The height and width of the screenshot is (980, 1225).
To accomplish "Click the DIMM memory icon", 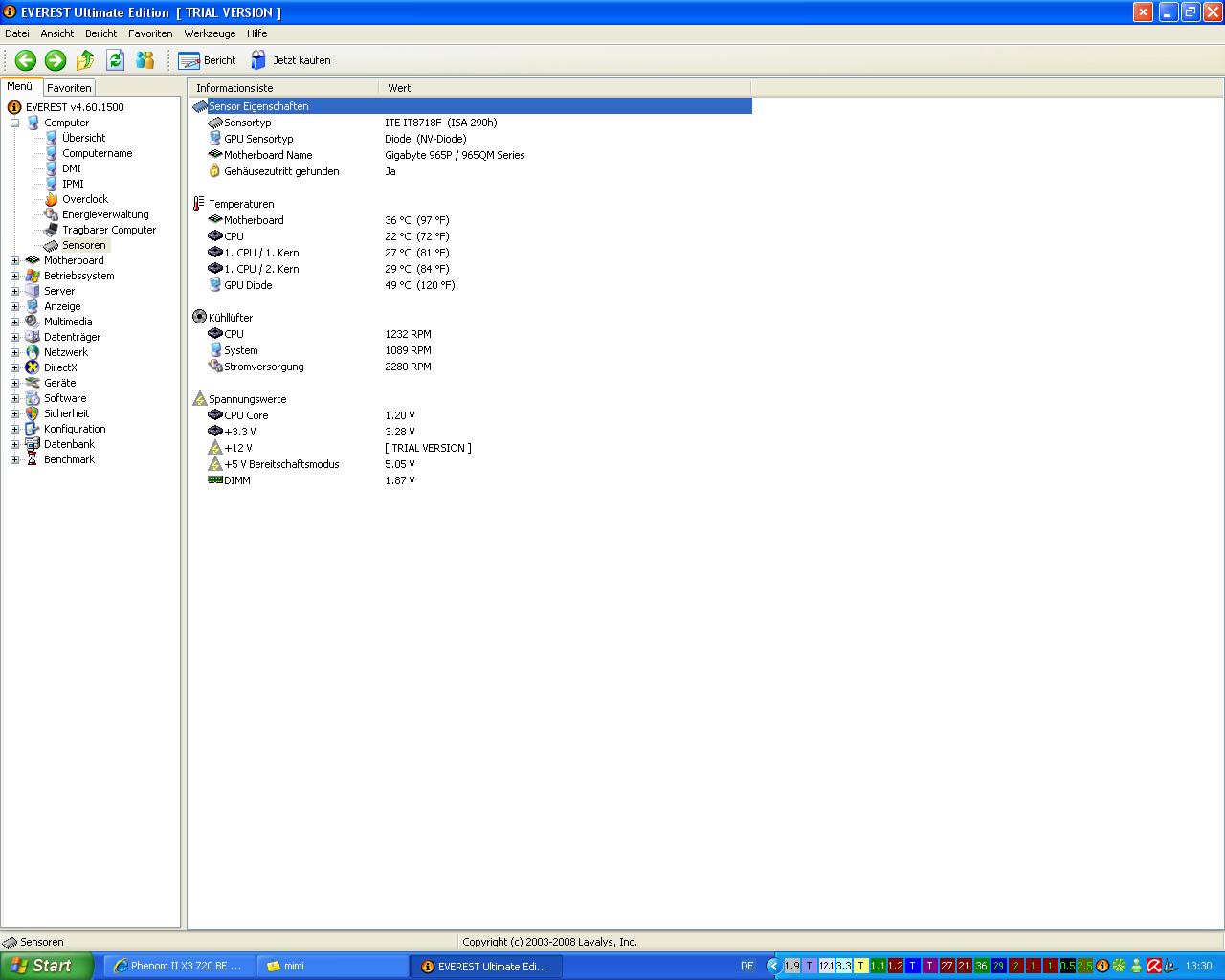I will pyautogui.click(x=215, y=479).
